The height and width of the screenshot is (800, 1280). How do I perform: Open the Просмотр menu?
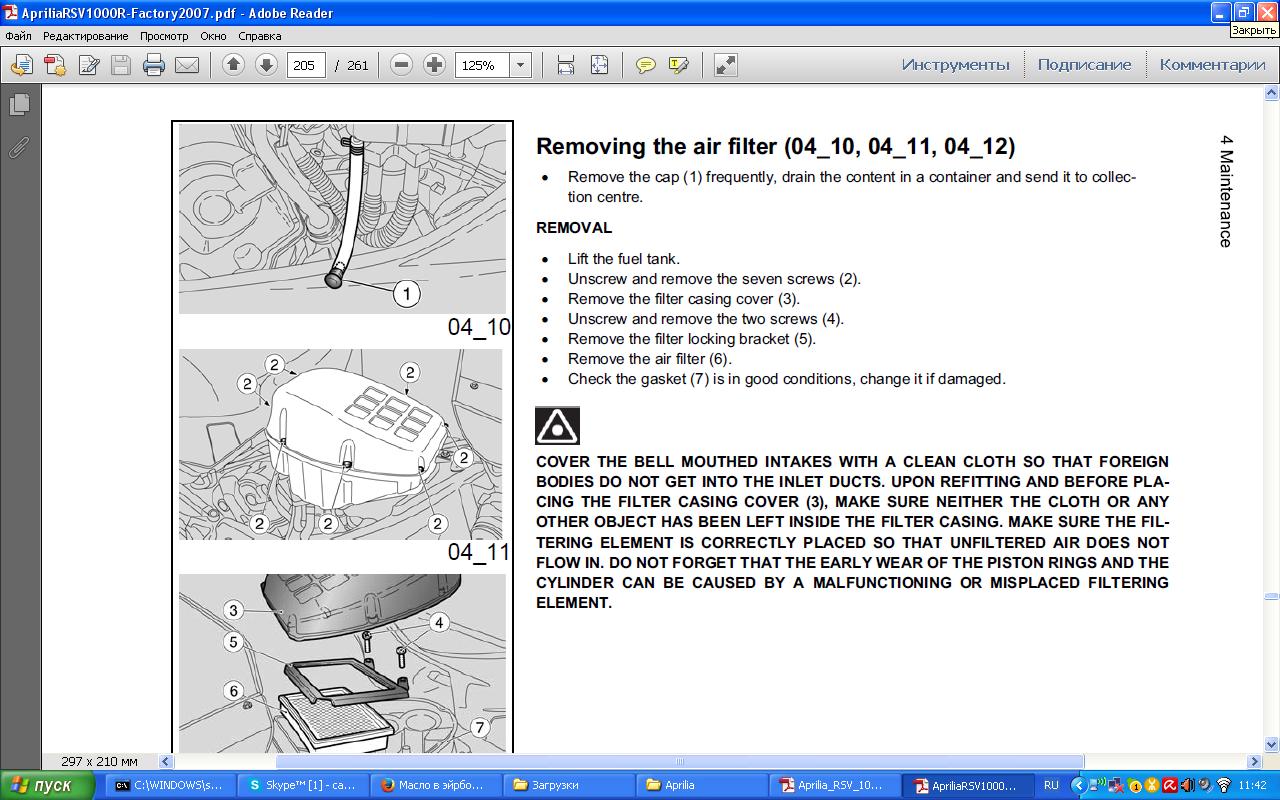[x=164, y=36]
